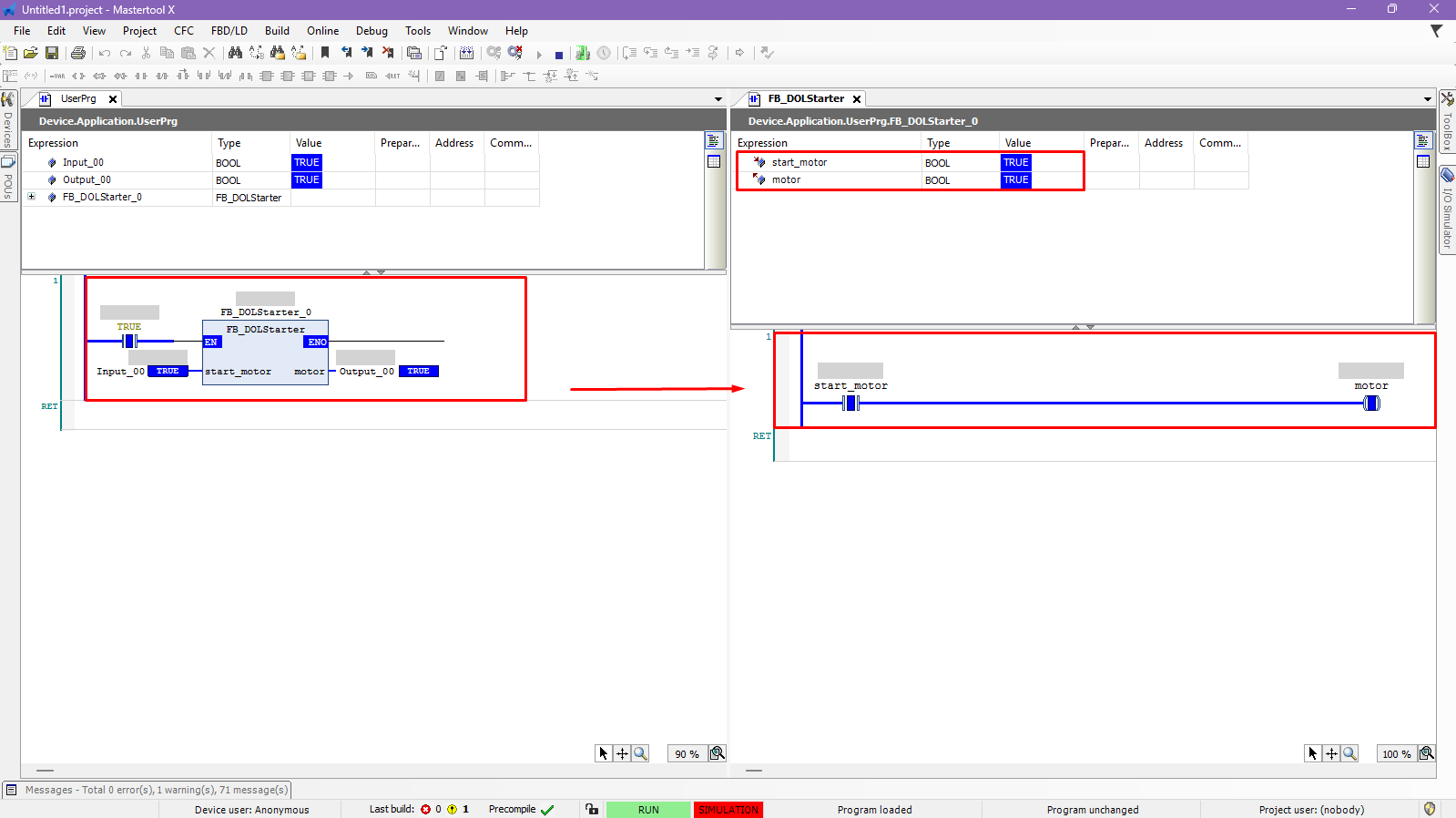Switch to the FB_DOLStarter tab
This screenshot has width=1456, height=818.
click(805, 98)
